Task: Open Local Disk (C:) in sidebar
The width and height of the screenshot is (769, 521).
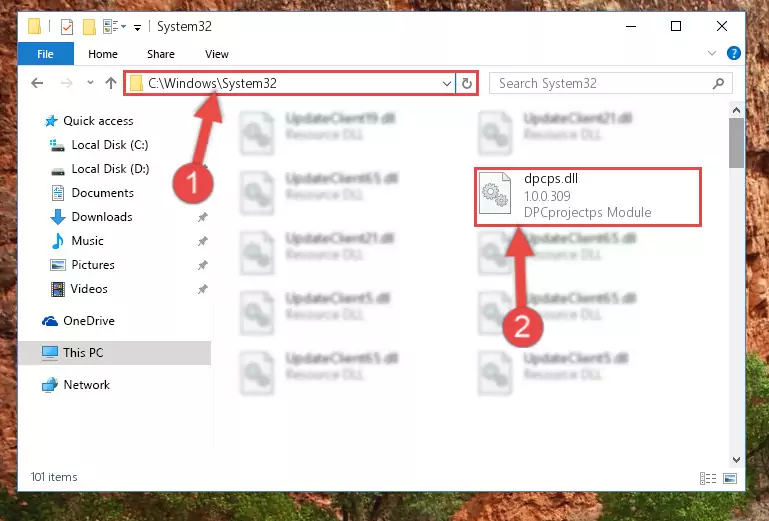Action: 110,145
